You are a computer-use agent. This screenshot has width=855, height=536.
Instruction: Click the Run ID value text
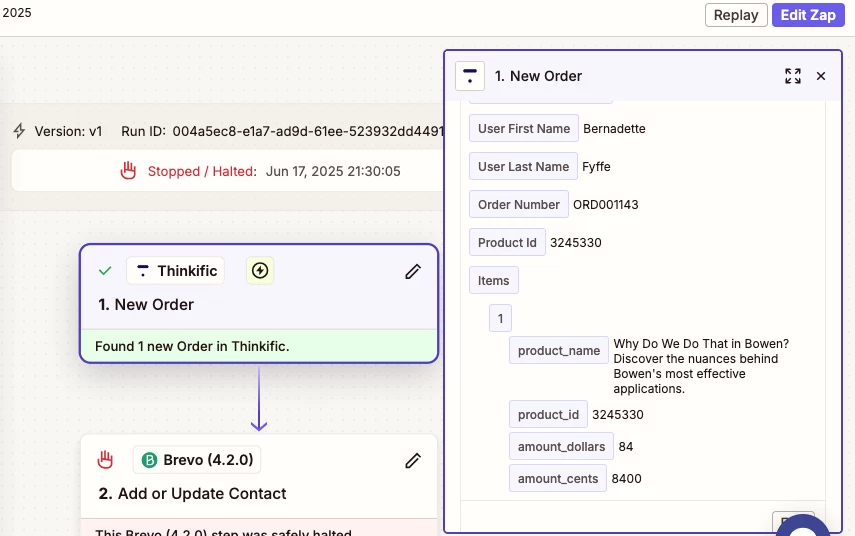coord(308,131)
